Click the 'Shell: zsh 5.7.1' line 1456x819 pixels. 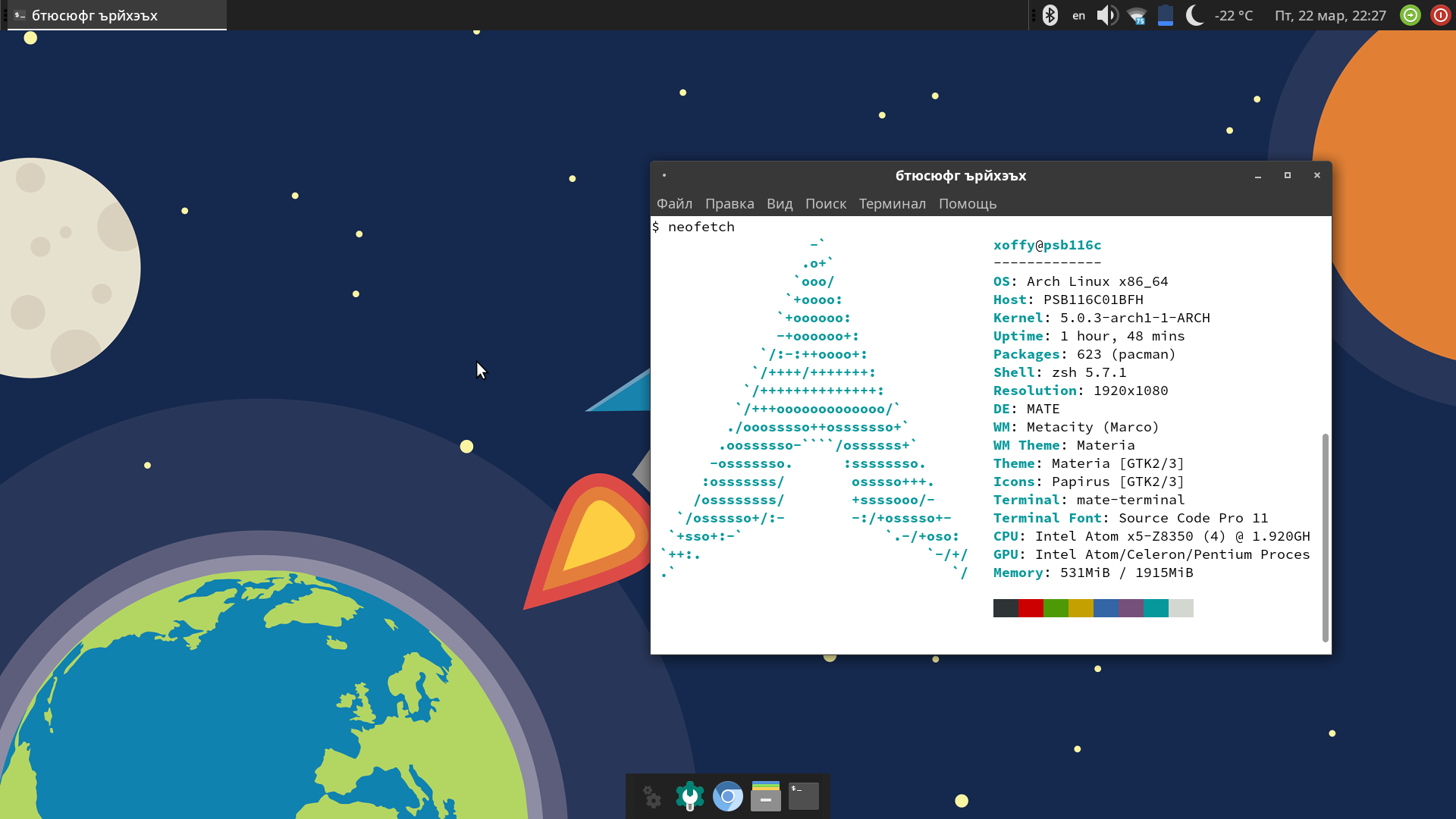(x=1059, y=372)
